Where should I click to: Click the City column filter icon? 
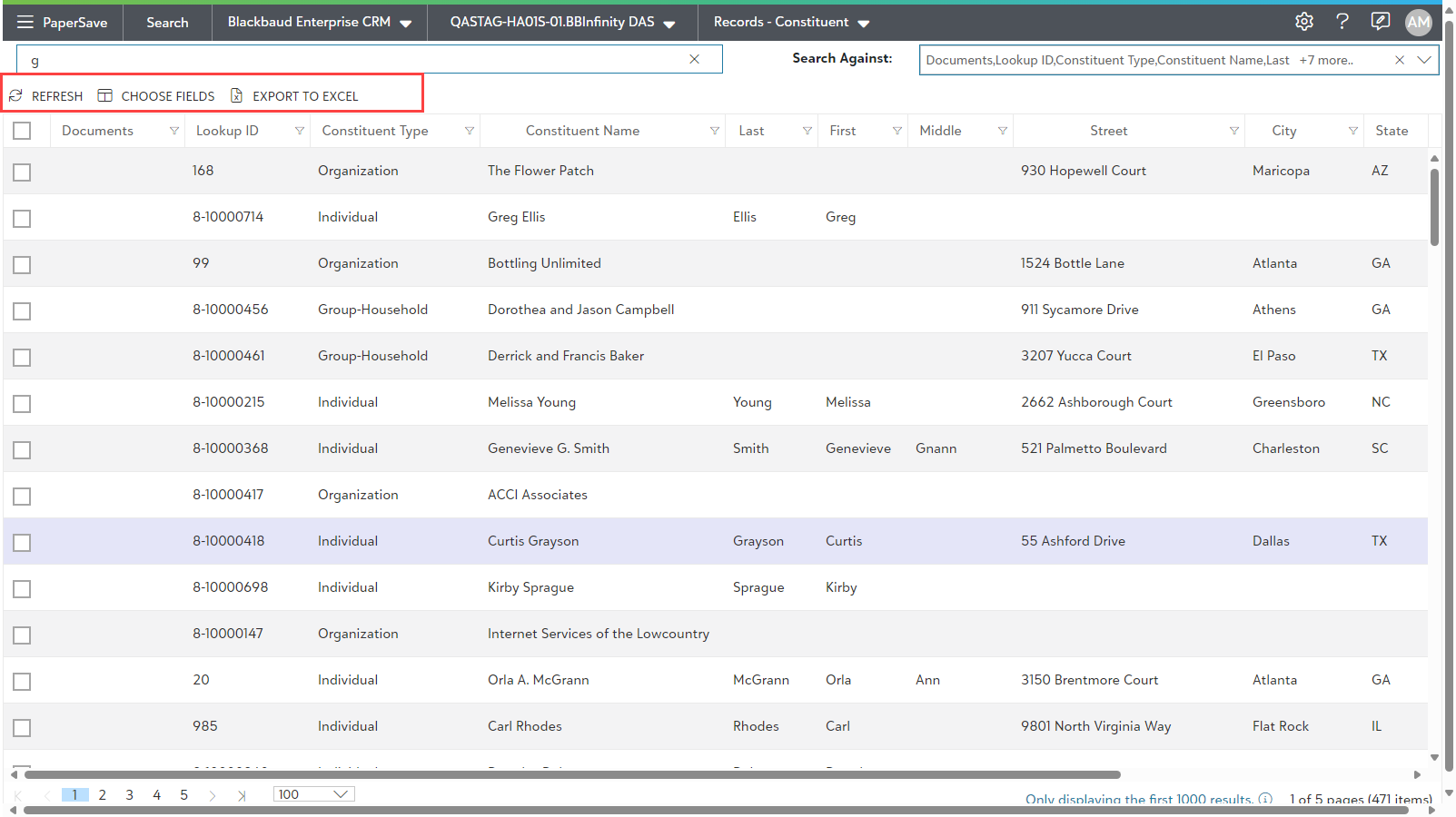[x=1352, y=131]
